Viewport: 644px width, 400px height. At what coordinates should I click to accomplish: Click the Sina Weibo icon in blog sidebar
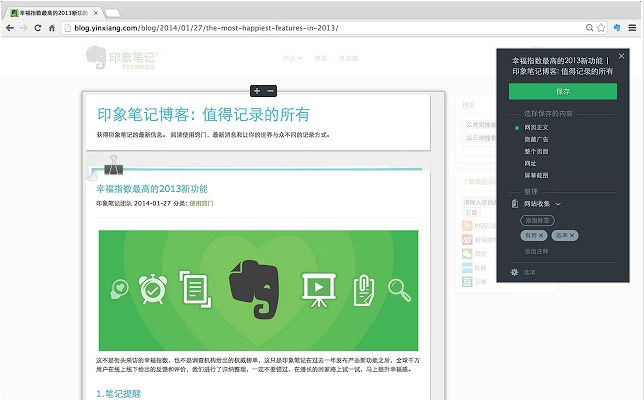click(467, 240)
